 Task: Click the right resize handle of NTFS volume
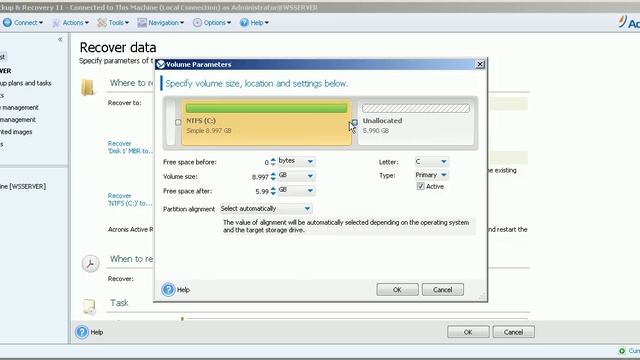pos(355,122)
